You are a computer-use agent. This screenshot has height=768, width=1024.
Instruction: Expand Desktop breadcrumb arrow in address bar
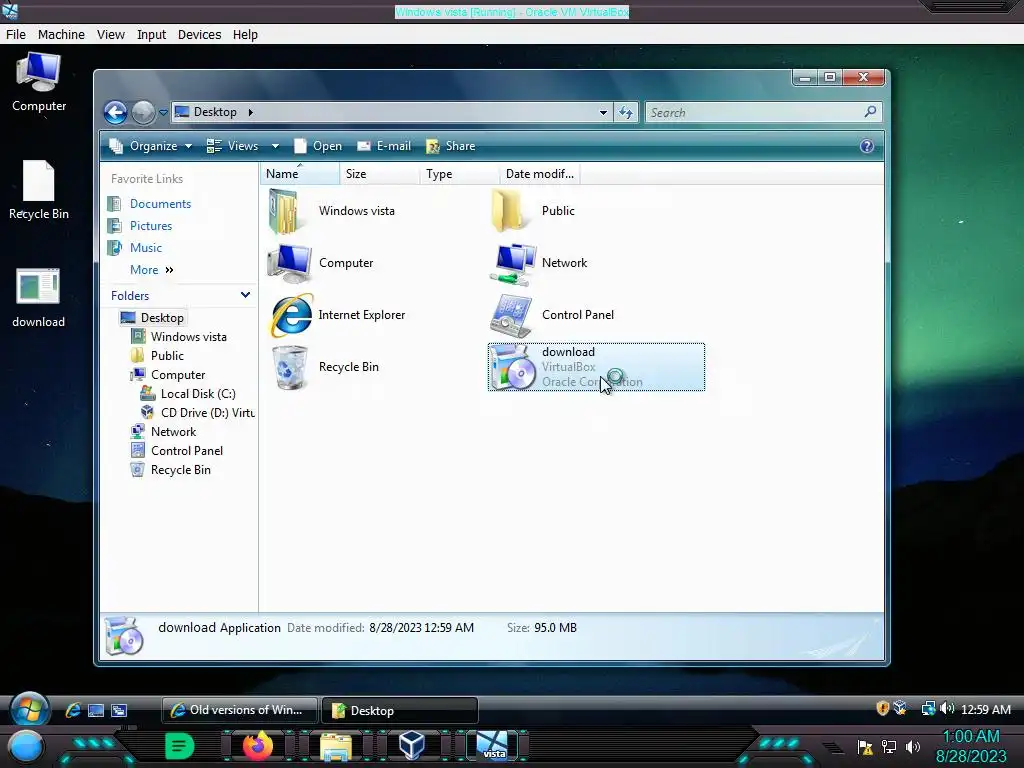[x=250, y=112]
